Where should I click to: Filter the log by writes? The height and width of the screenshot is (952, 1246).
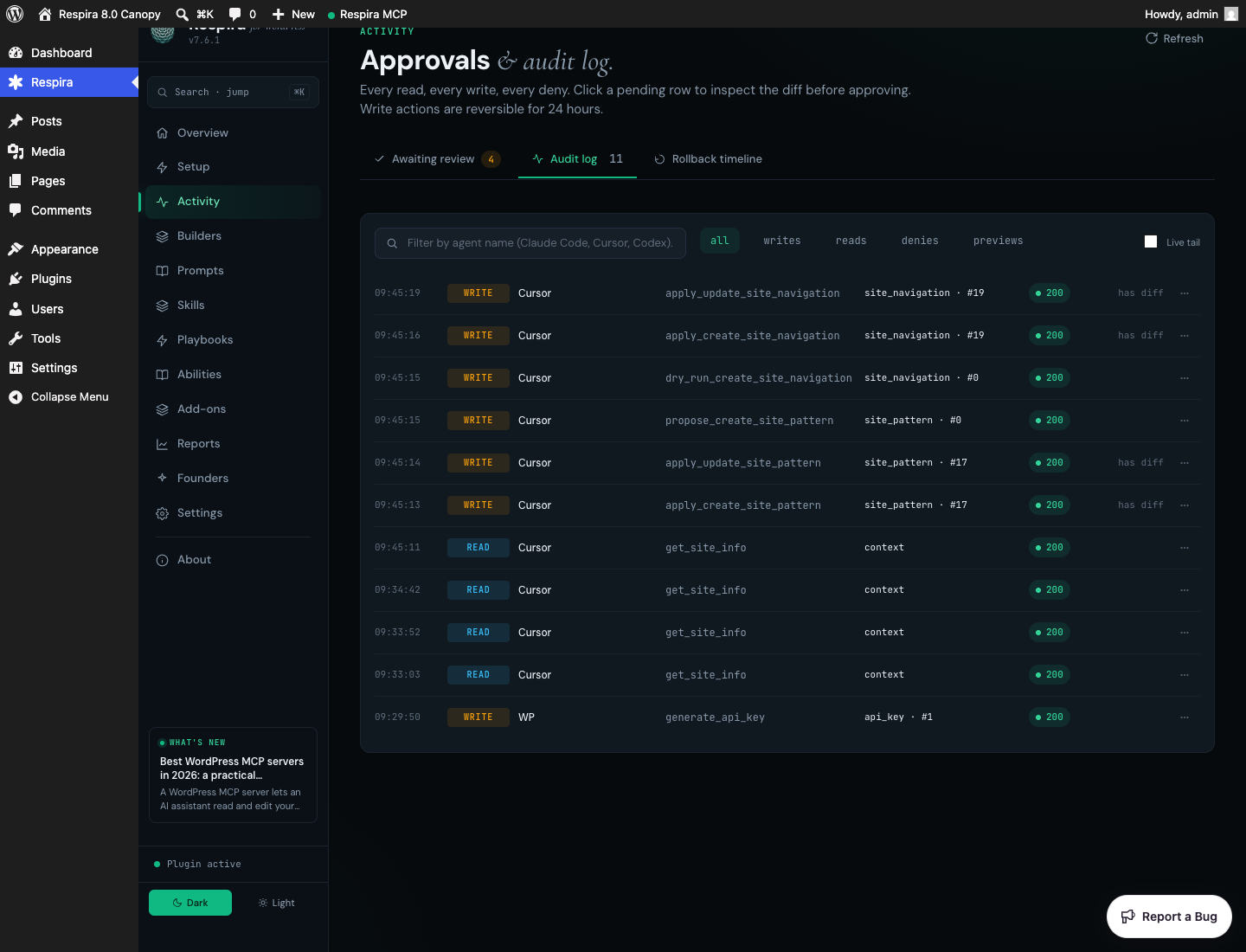click(x=782, y=241)
